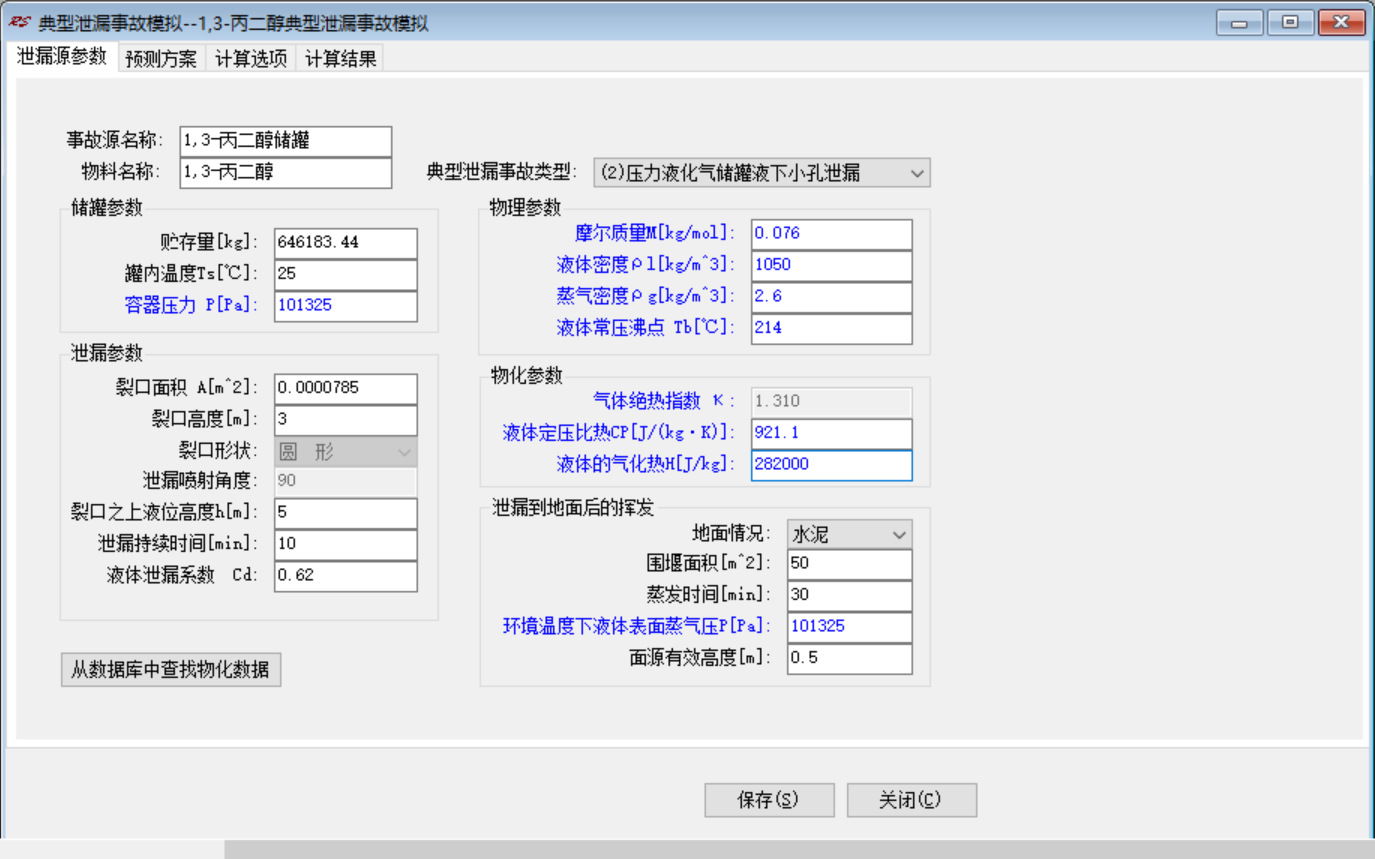Click the 罐内温度Ts field
Screen dimensions: 1375x859
(346, 274)
